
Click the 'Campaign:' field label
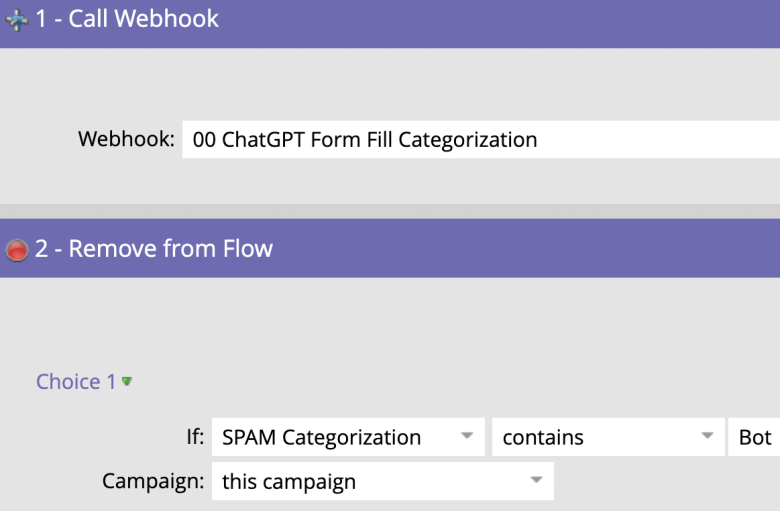[153, 481]
